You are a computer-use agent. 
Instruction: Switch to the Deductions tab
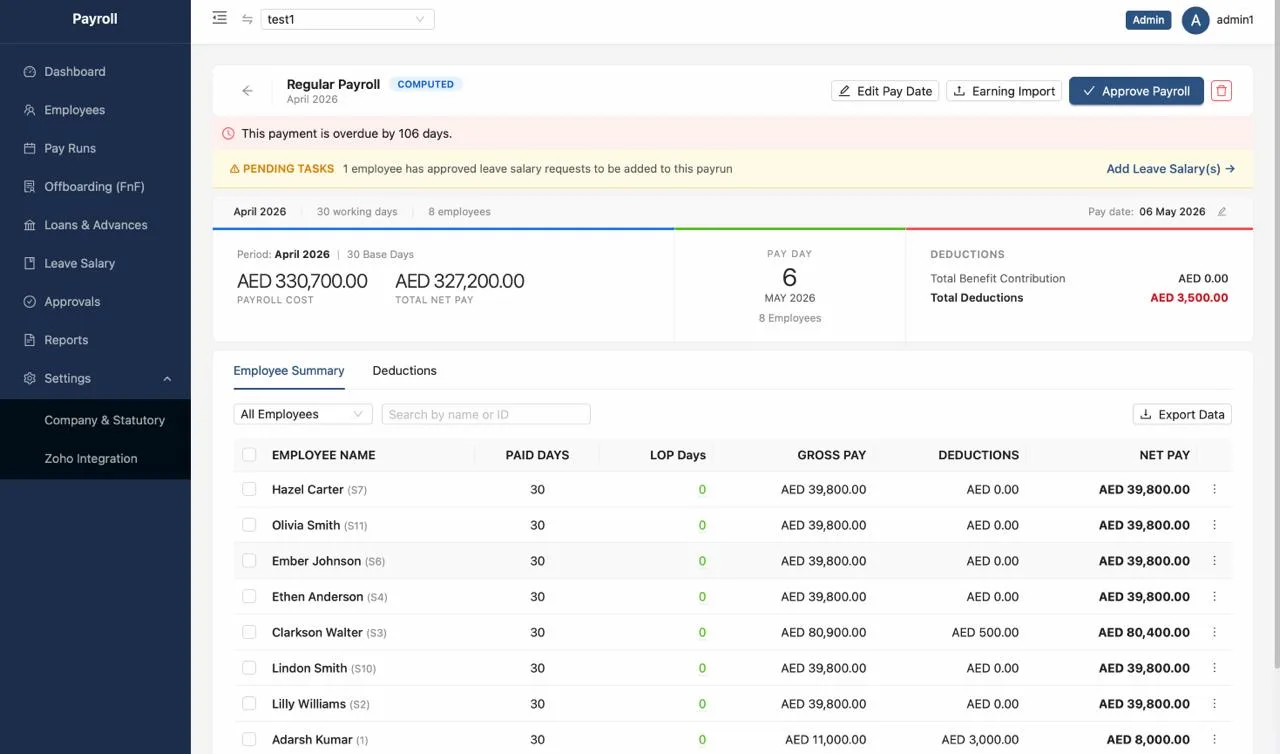[404, 371]
